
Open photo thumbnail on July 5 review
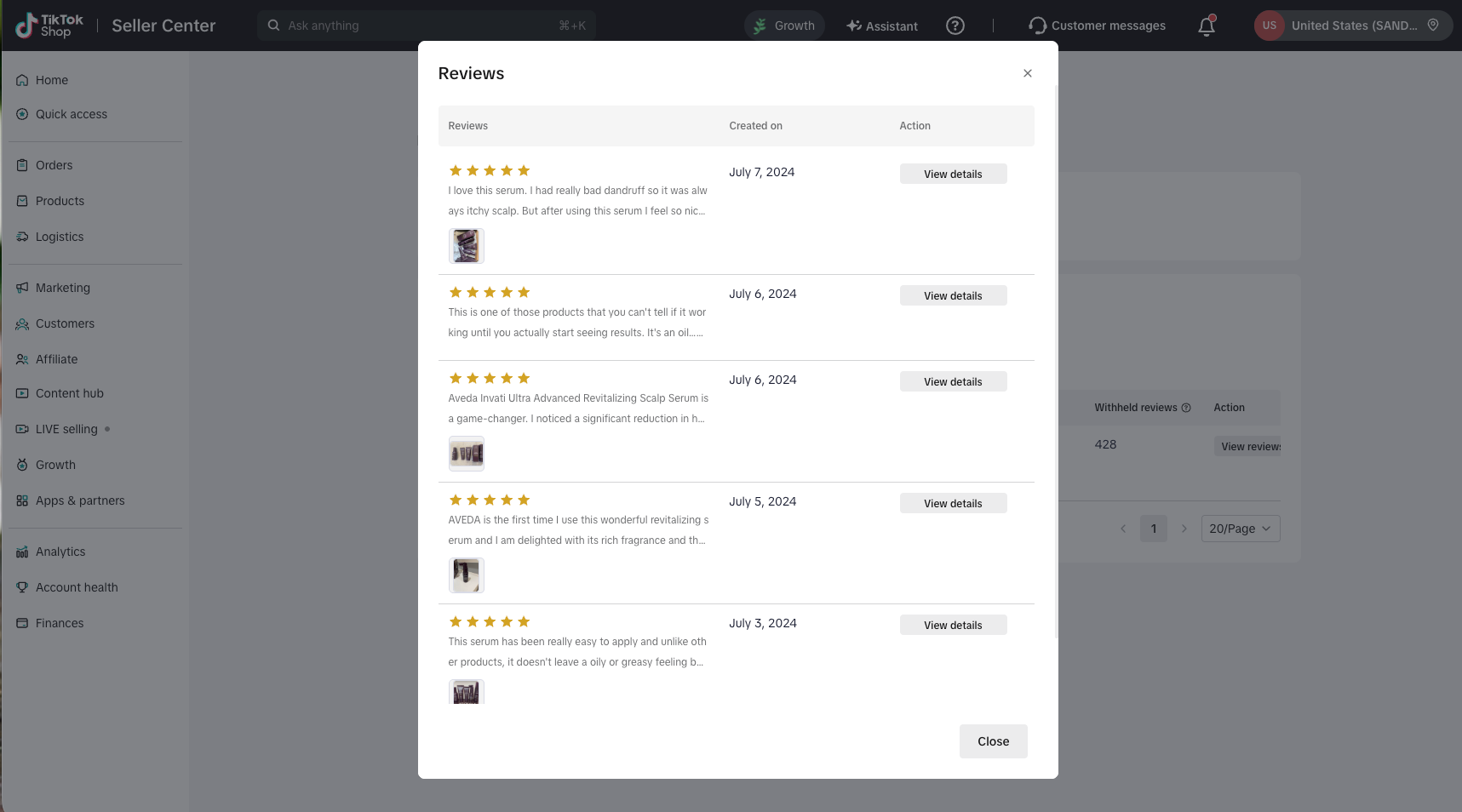[466, 575]
